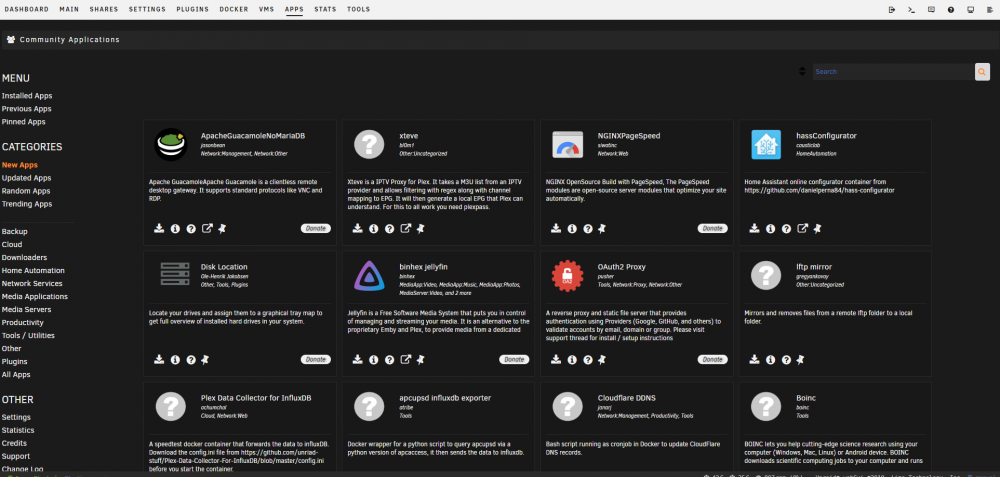Open the log icon at top right corner
This screenshot has height=477, width=1000.
click(x=990, y=10)
